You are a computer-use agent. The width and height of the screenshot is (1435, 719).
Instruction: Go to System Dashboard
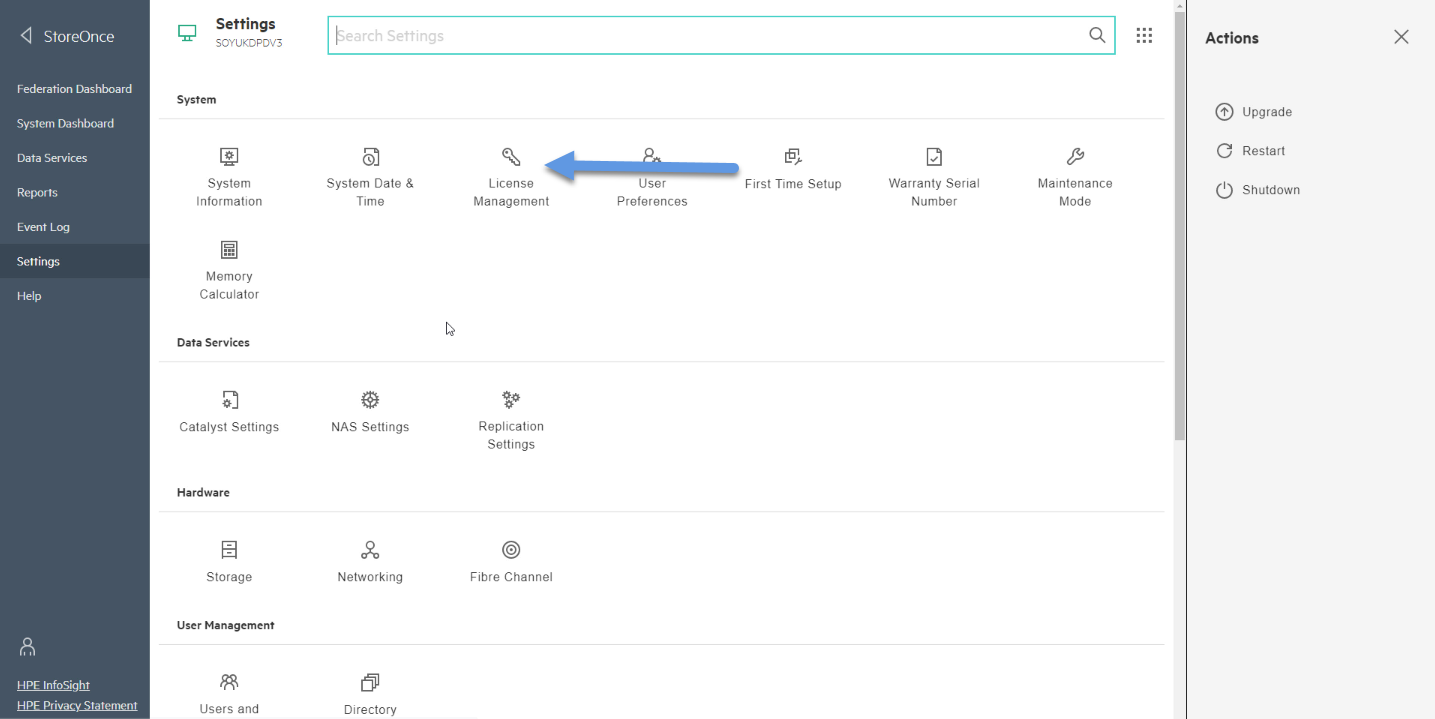click(65, 124)
